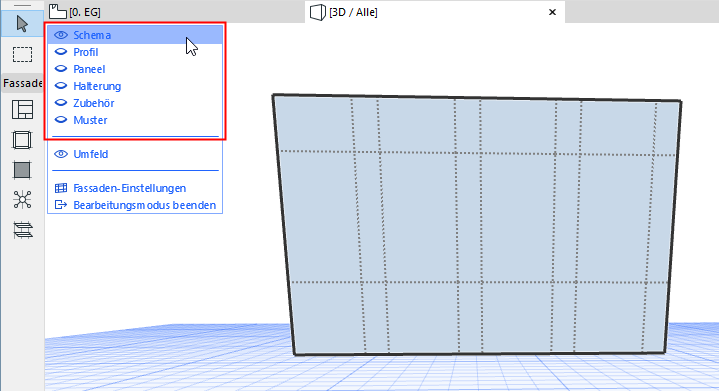This screenshot has width=719, height=391.
Task: Select the Arrow selection tool
Action: coord(22,24)
